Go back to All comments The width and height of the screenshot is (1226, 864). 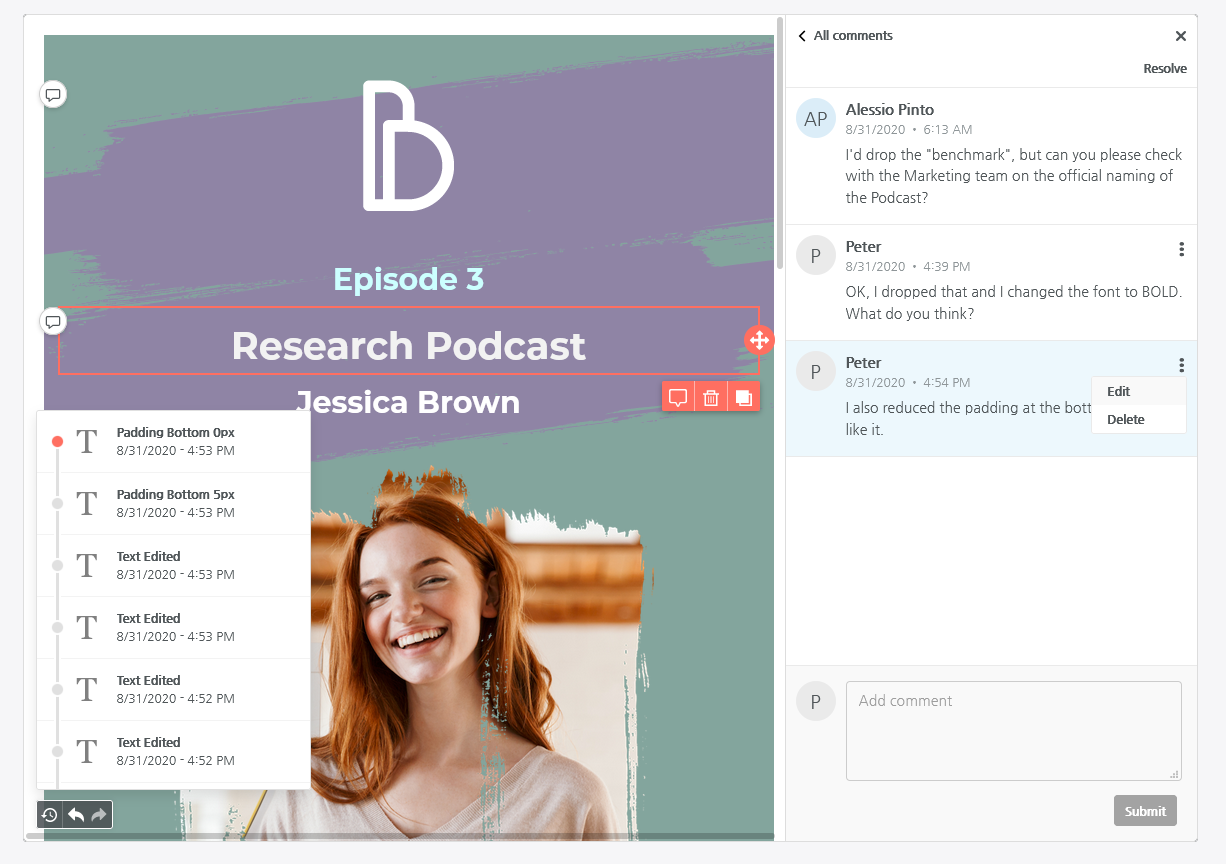coord(845,36)
